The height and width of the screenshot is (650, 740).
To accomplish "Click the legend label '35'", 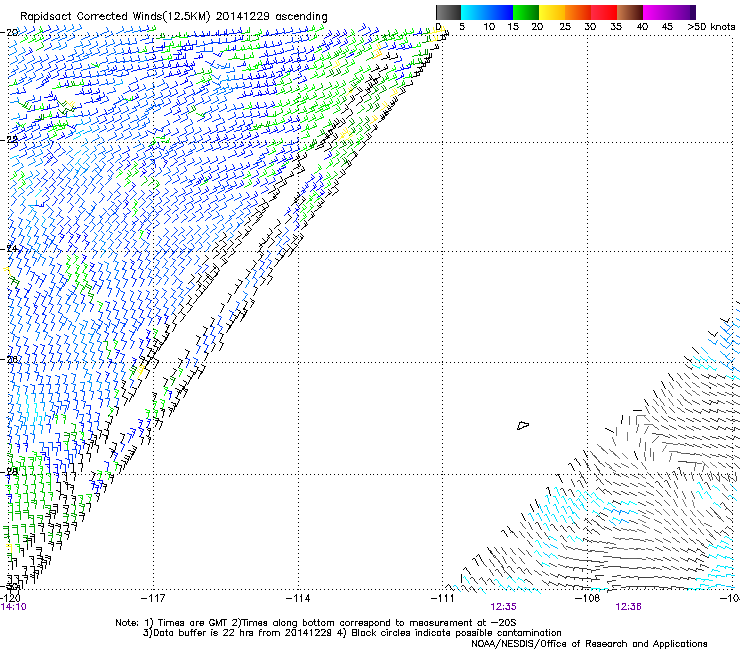I will 616,26.
